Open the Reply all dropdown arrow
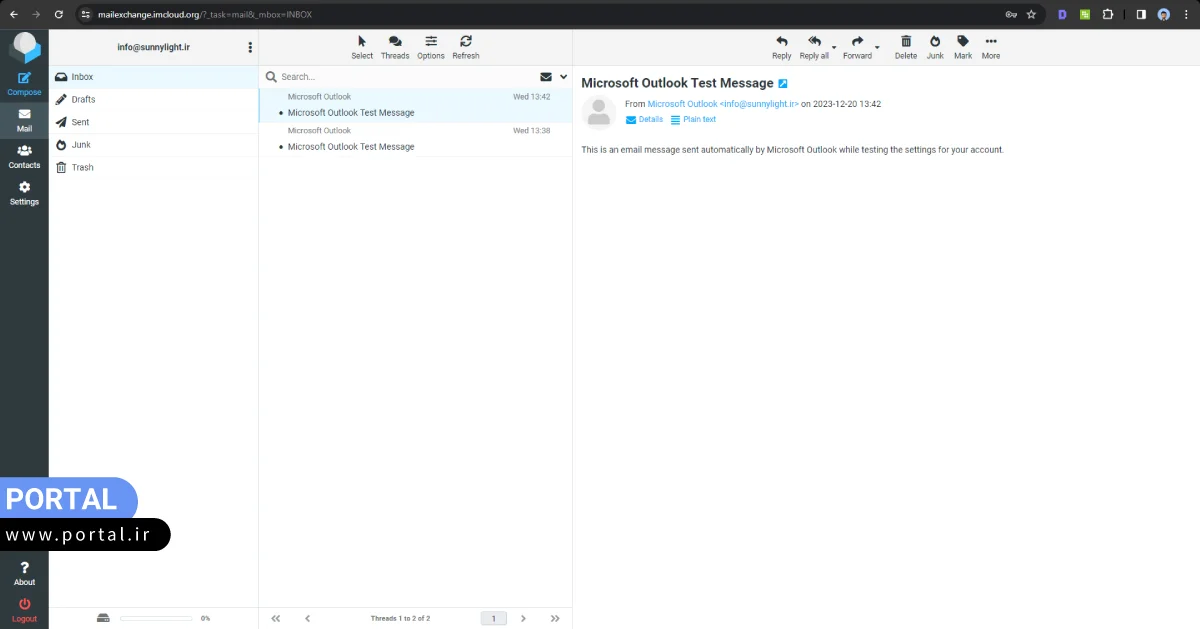 (834, 47)
